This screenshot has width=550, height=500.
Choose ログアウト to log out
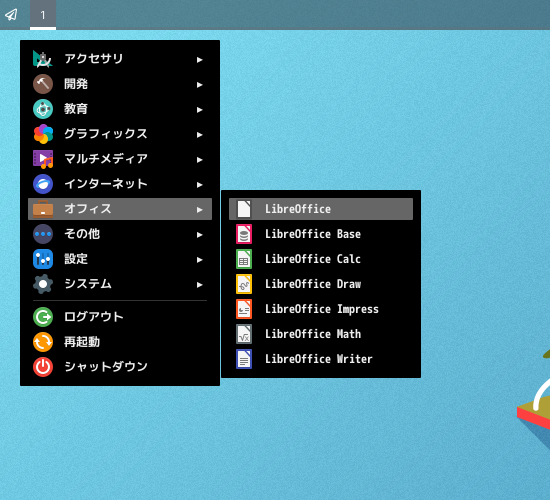click(120, 317)
